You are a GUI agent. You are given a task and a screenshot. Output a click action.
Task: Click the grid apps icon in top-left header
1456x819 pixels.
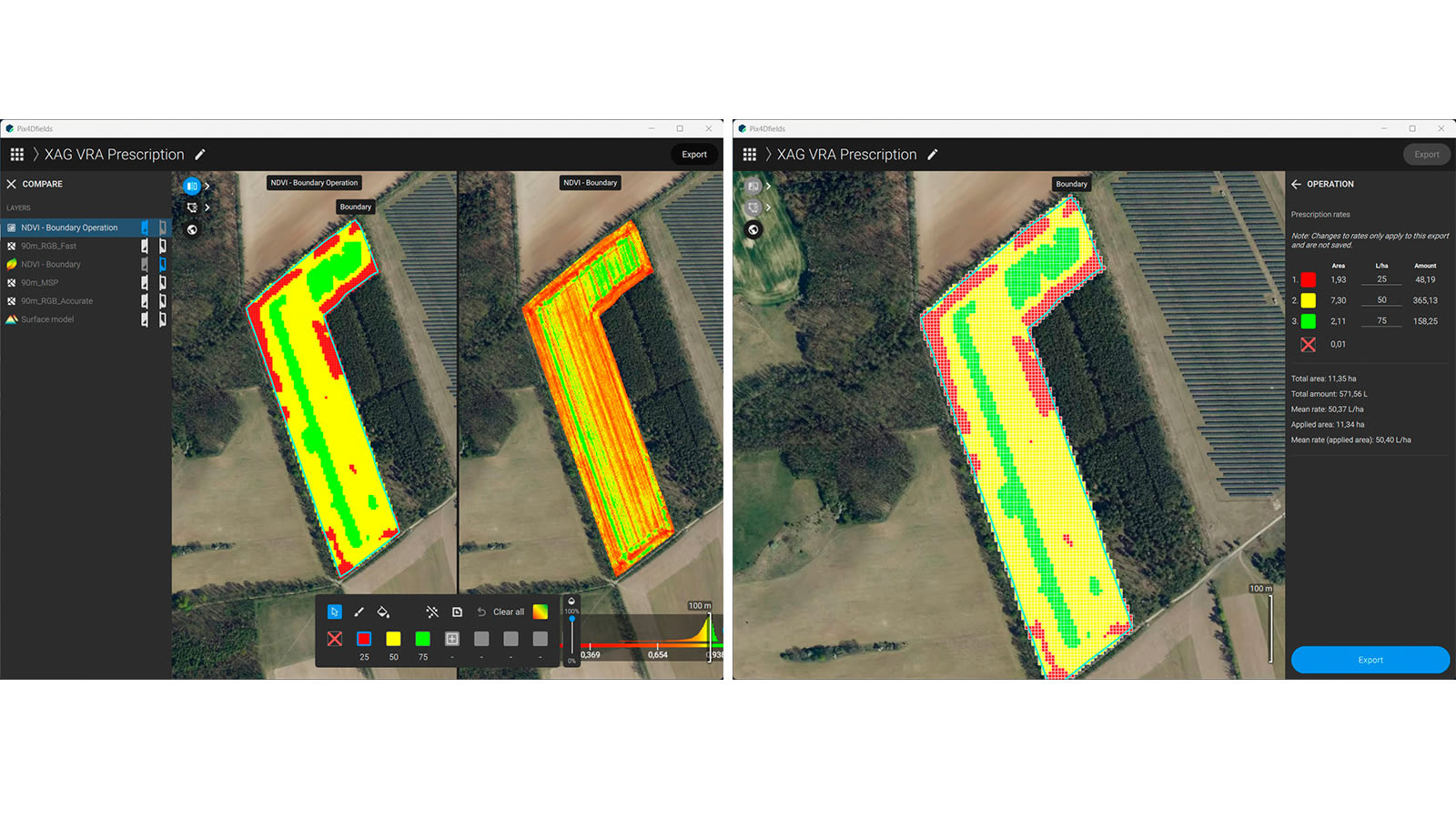tap(16, 155)
